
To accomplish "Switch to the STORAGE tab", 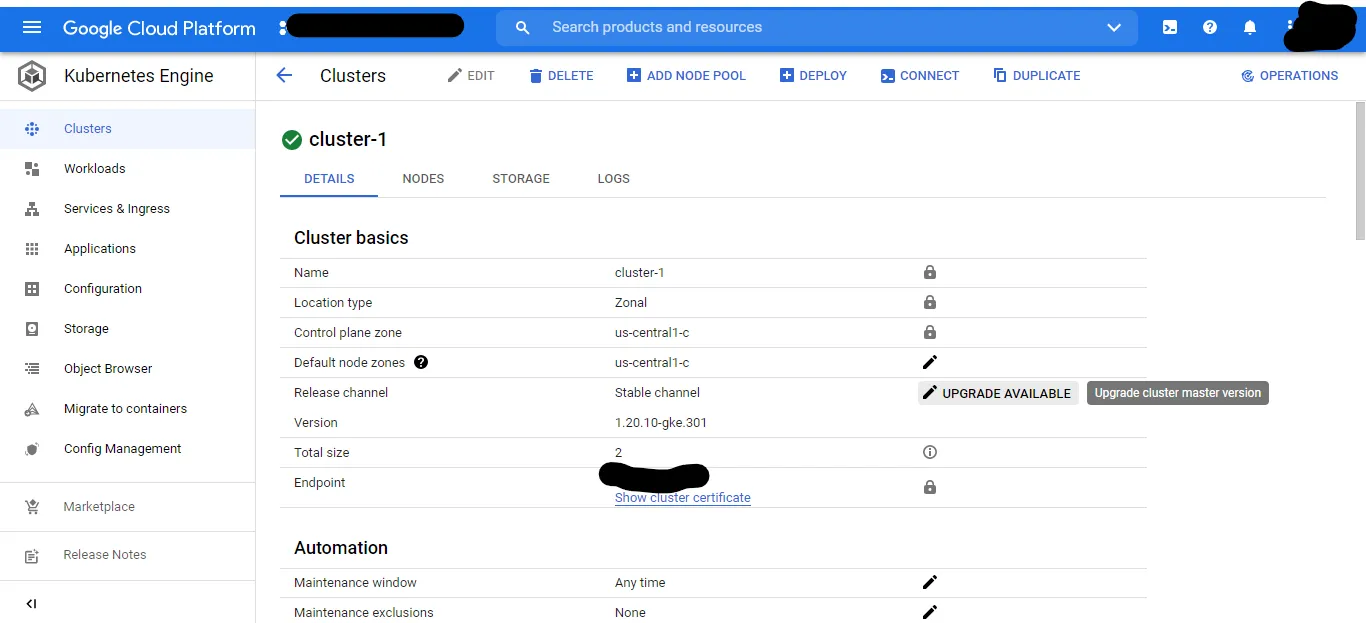I will click(x=521, y=179).
